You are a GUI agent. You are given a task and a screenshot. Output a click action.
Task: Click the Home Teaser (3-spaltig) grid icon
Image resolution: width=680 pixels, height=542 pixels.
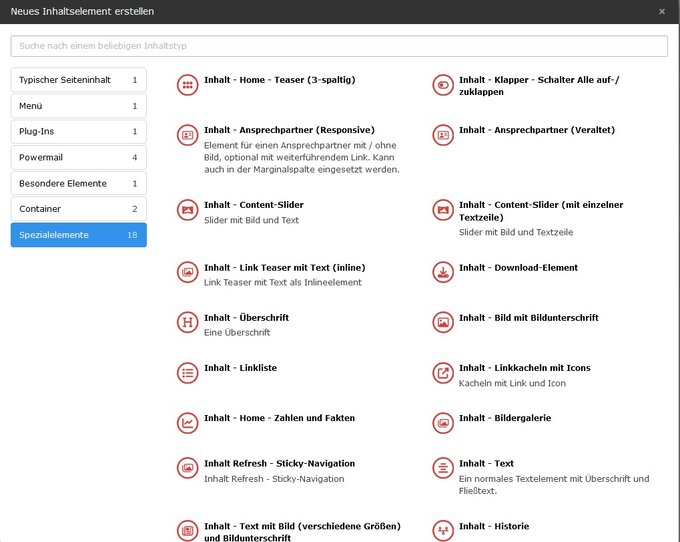186,85
